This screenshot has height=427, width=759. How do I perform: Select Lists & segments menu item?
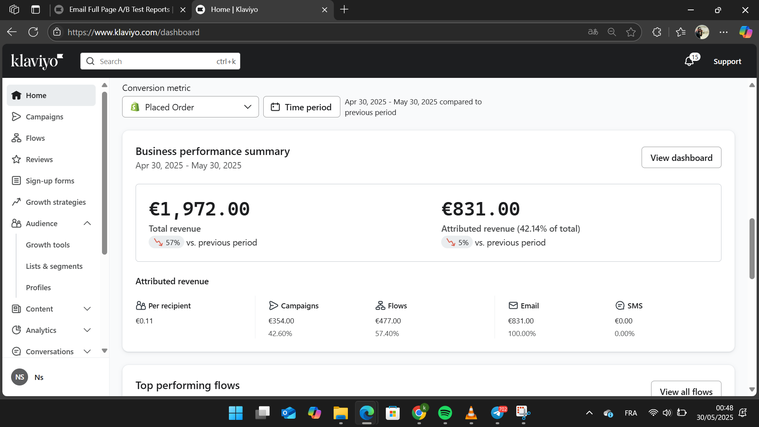54,266
